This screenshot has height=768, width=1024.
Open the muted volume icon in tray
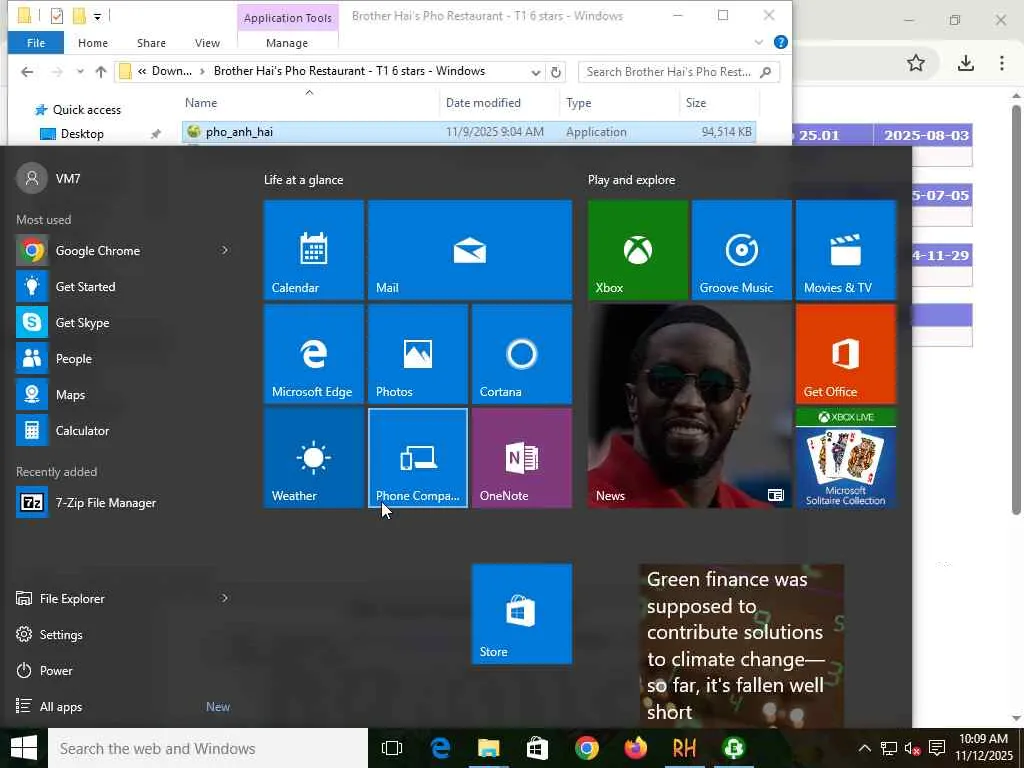pos(912,748)
